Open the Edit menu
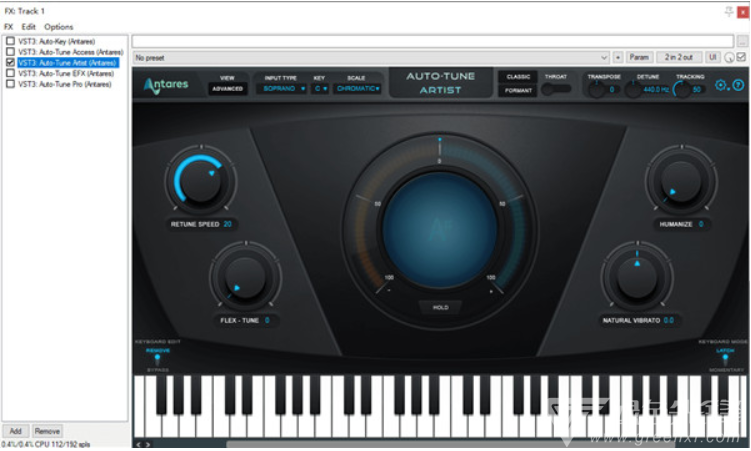This screenshot has height=451, width=751. pyautogui.click(x=28, y=27)
